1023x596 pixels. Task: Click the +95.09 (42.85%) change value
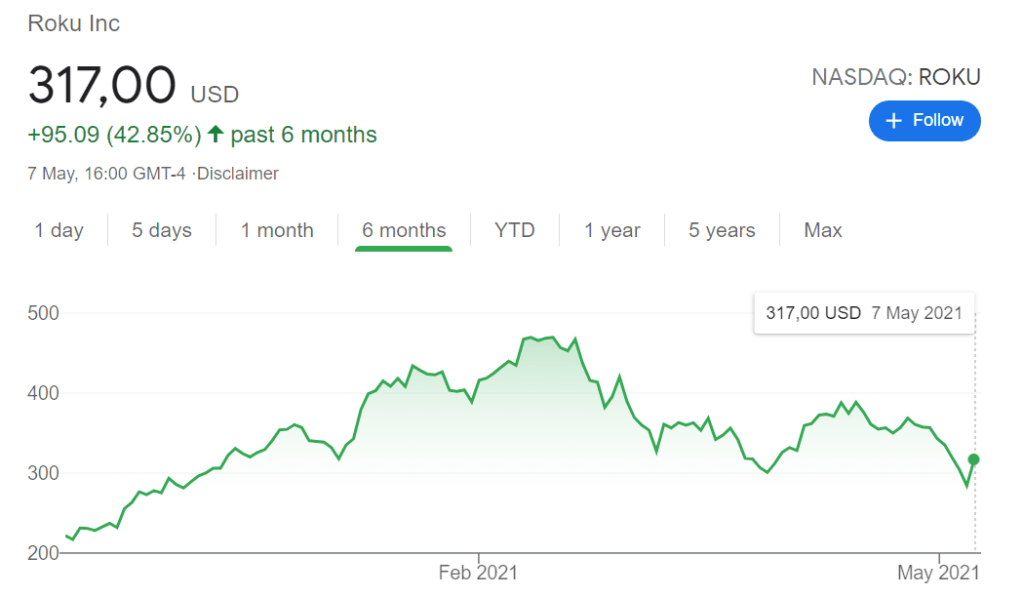point(114,134)
